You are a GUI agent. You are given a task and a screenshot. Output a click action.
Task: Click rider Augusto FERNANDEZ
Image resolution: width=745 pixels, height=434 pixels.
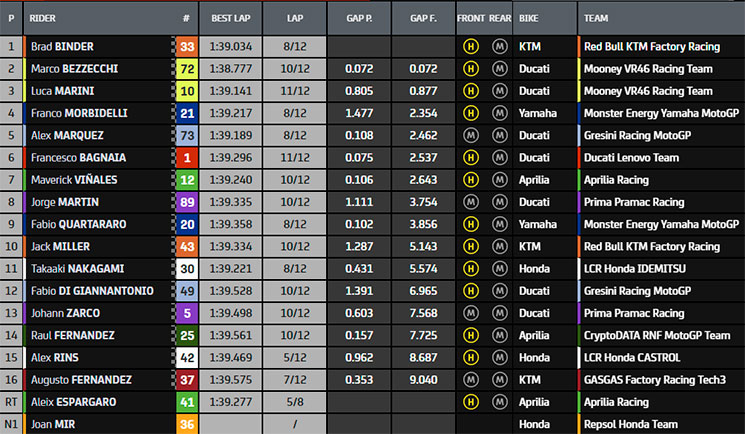81,379
